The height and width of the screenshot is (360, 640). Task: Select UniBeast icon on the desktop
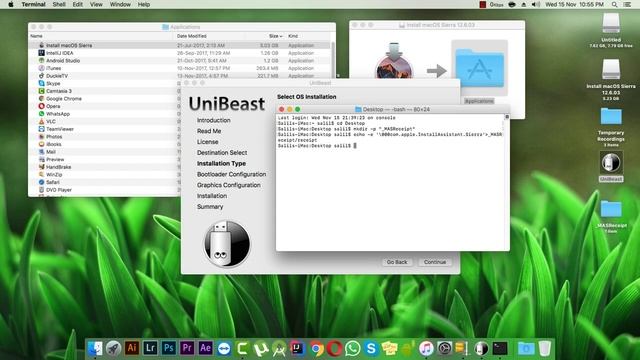click(611, 162)
